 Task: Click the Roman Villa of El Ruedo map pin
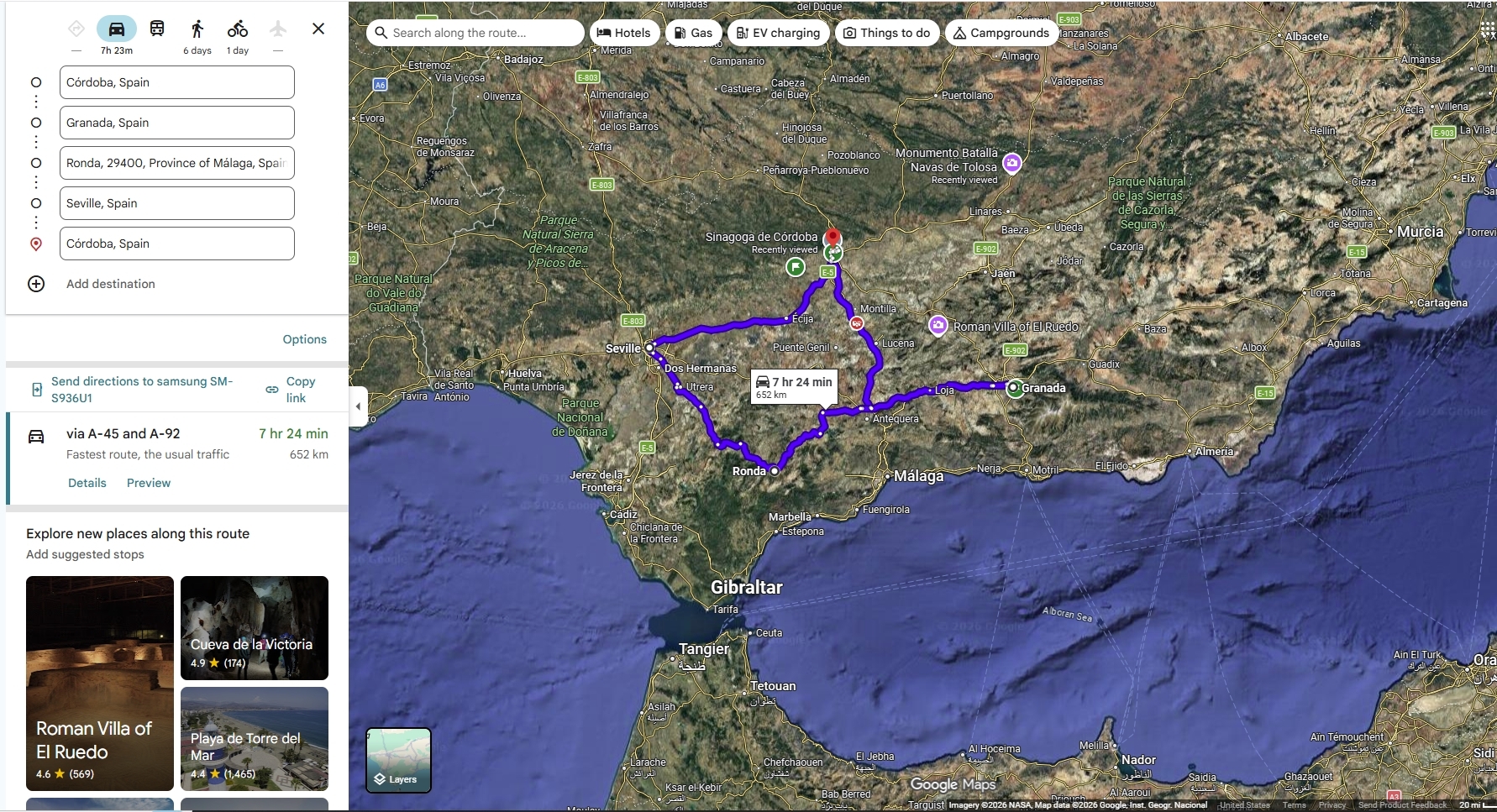click(x=938, y=325)
